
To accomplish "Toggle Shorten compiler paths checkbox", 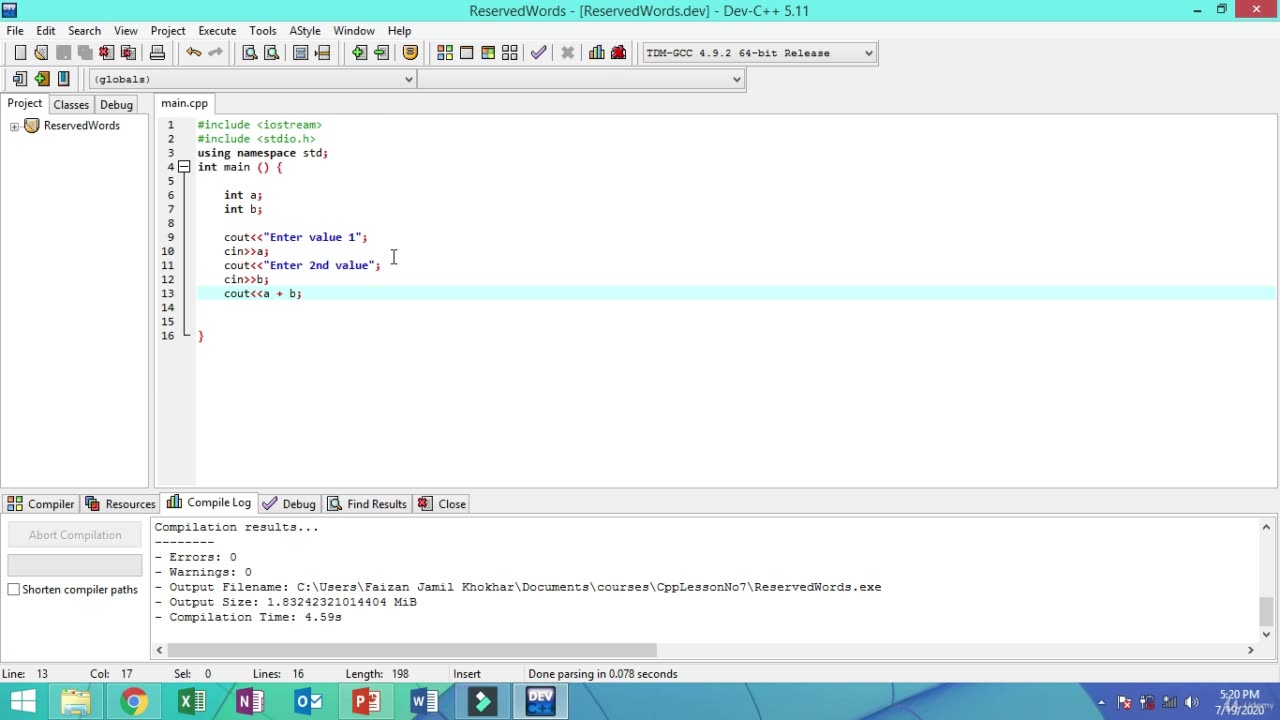I will (14, 590).
